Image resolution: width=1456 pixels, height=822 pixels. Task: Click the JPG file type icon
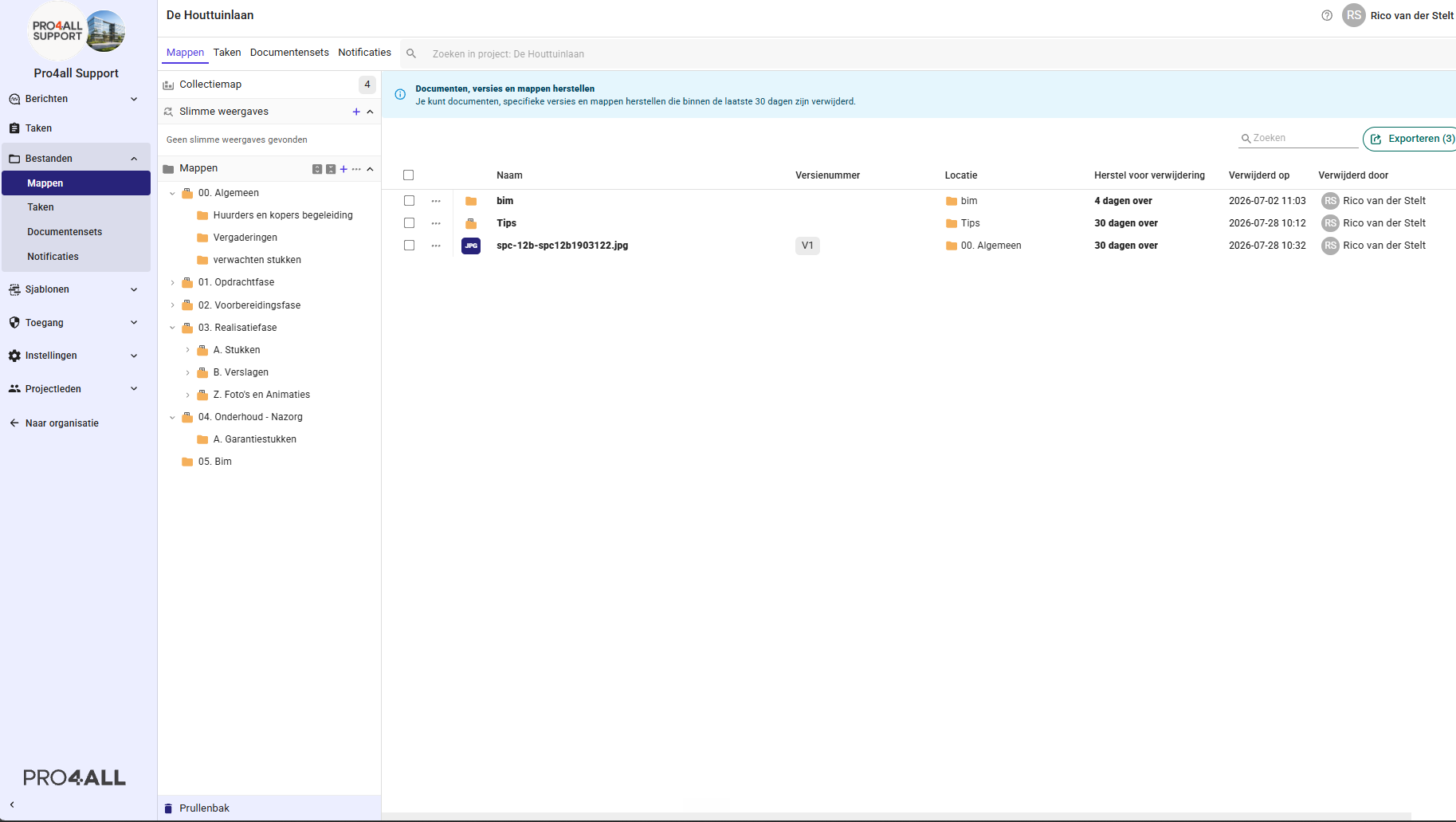pyautogui.click(x=471, y=246)
